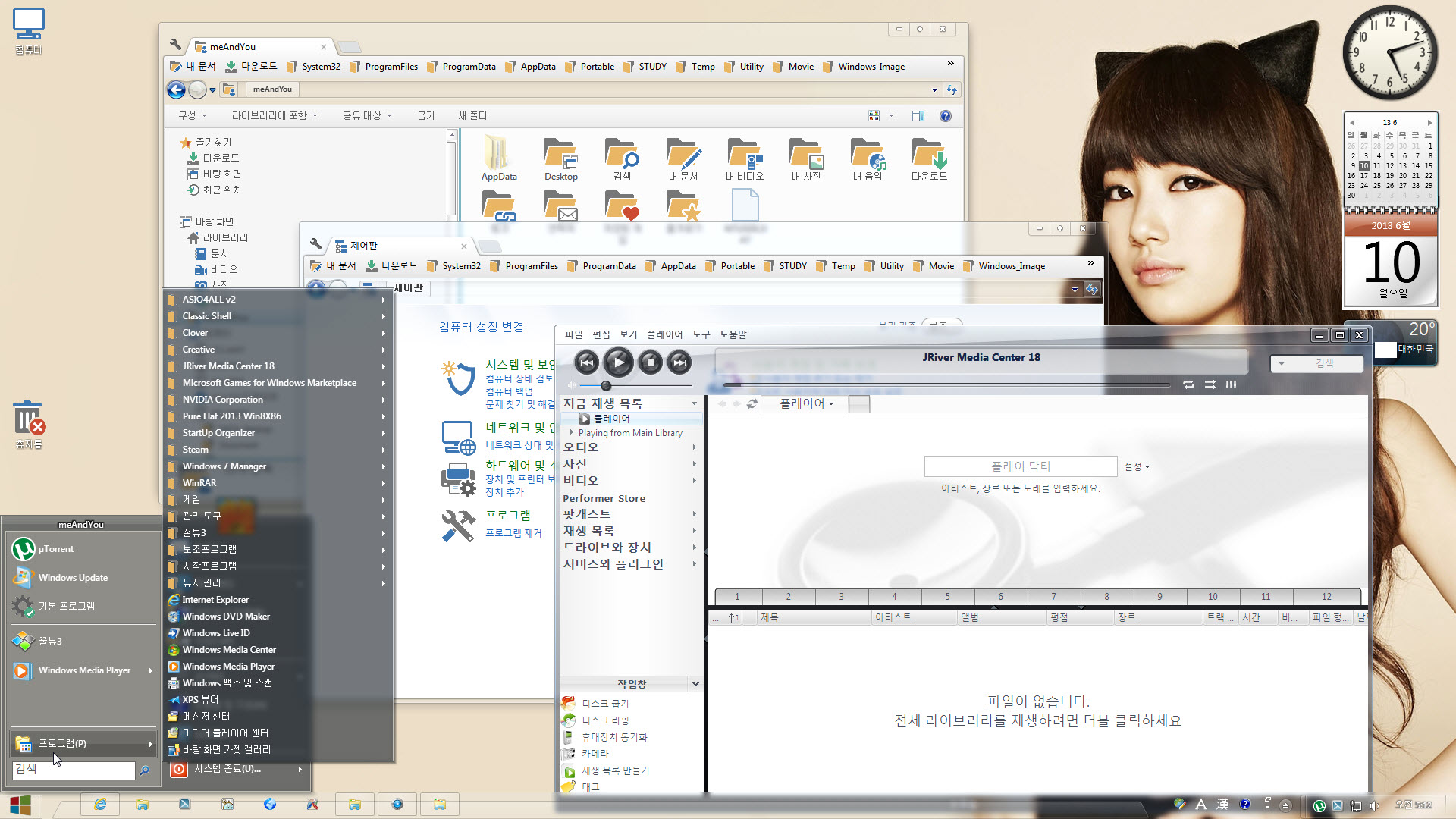
Task: Launch Internet Explorer from programs menu
Action: (x=277, y=600)
